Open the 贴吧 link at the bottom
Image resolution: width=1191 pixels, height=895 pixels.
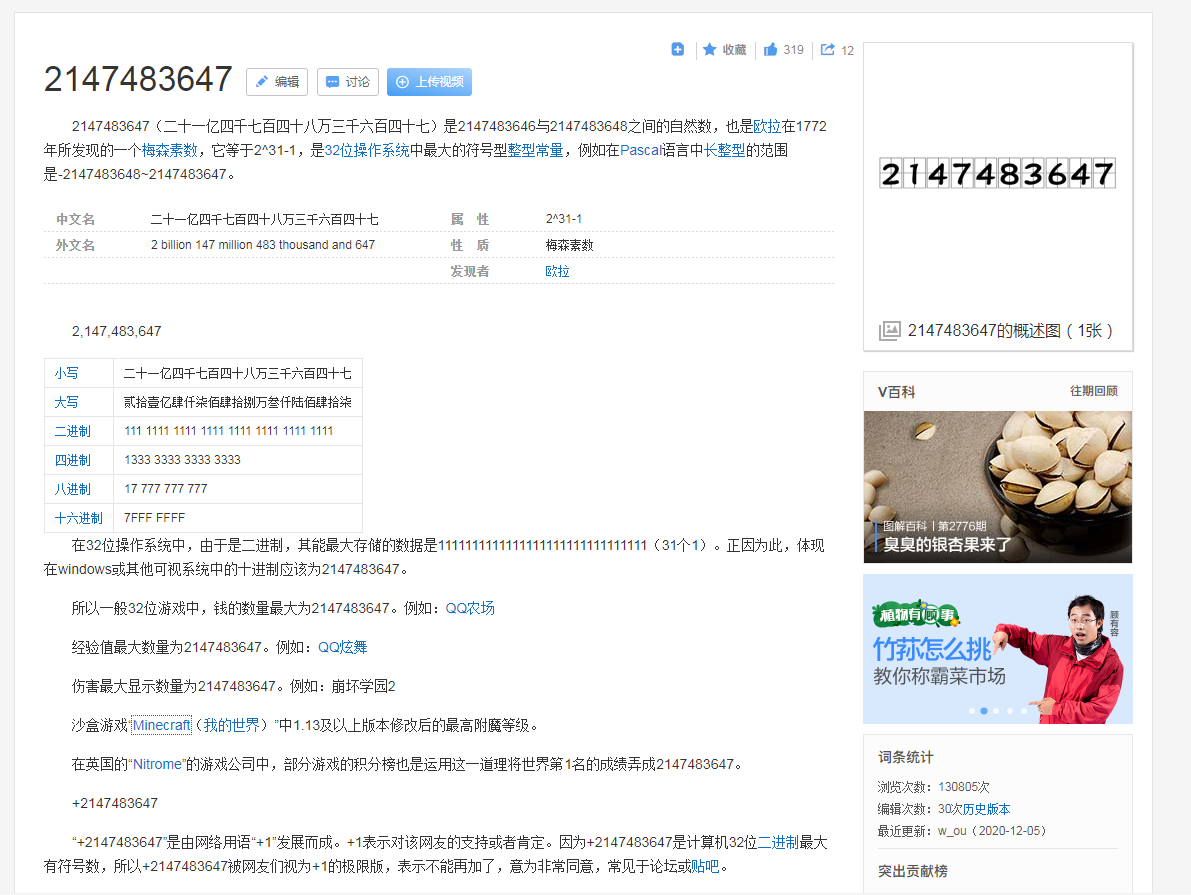[x=706, y=866]
